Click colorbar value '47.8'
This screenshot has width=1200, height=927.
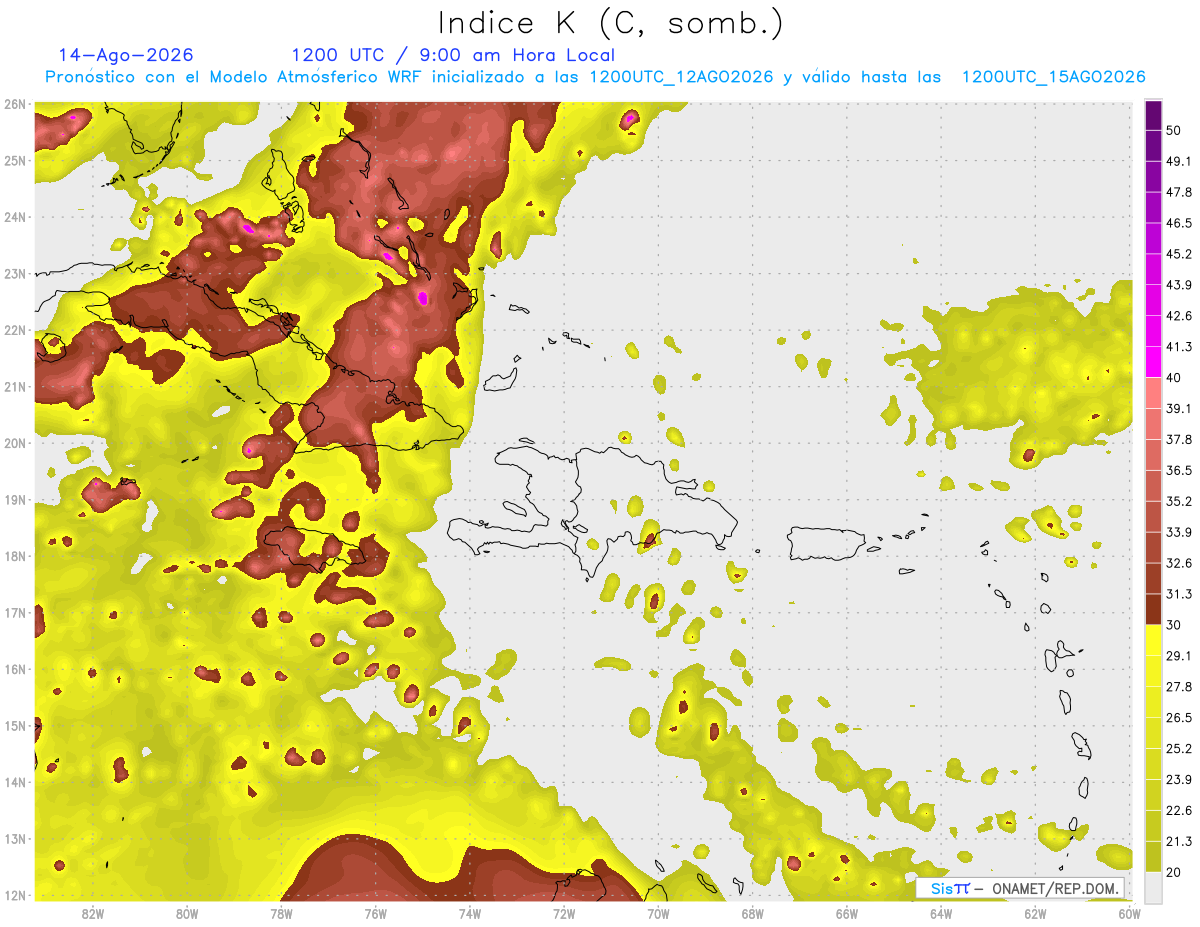[x=1179, y=192]
